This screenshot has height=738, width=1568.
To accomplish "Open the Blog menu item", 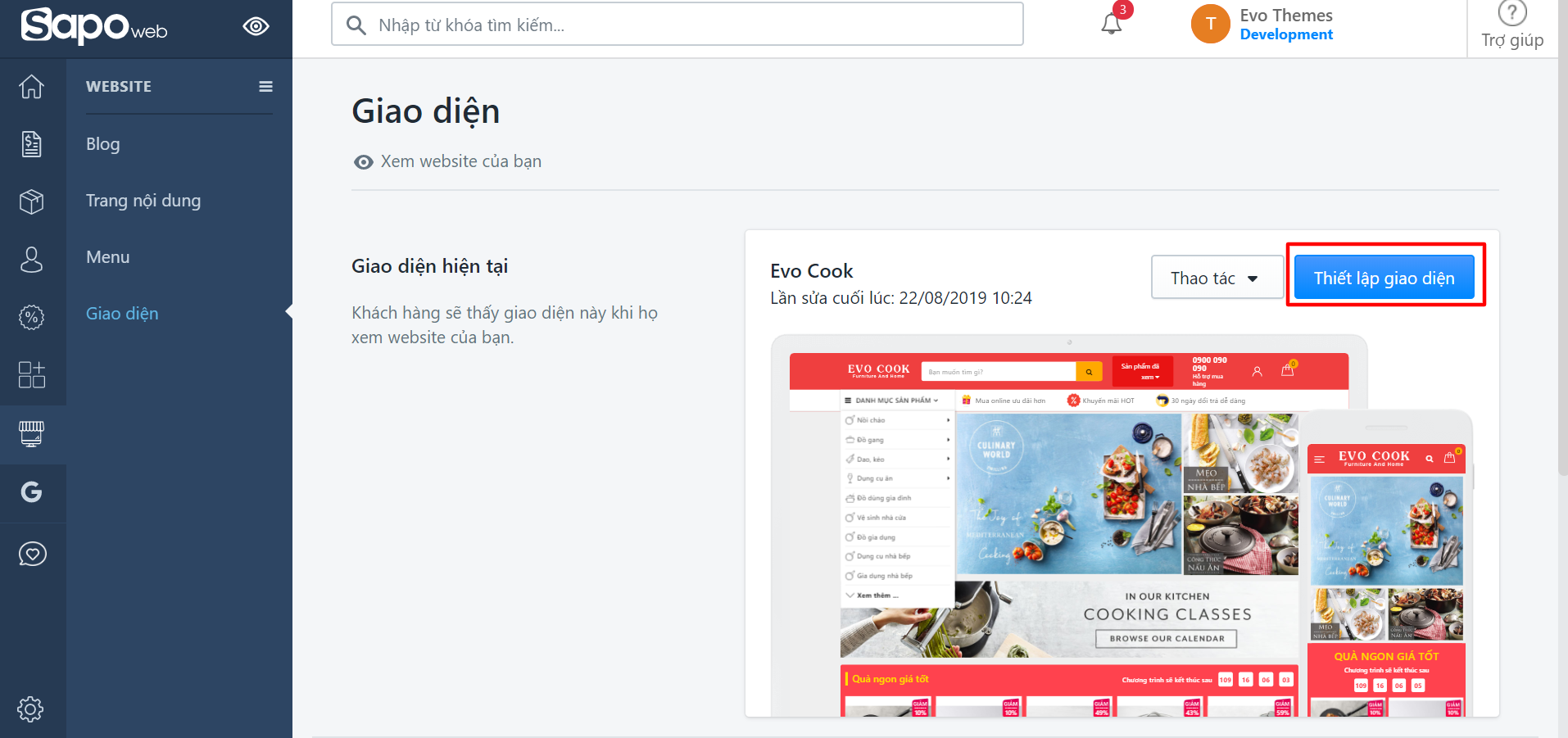I will tap(103, 144).
